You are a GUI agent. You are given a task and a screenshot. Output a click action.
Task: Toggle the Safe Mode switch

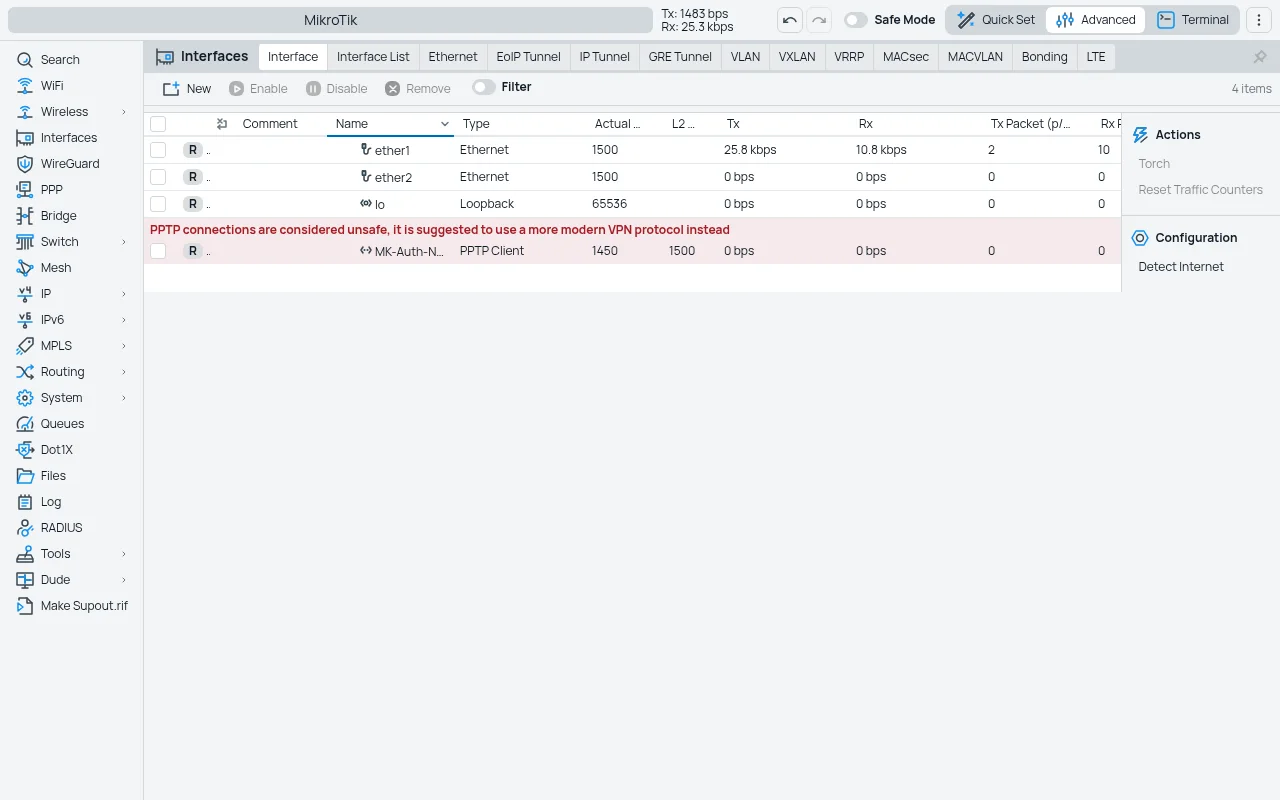point(855,20)
